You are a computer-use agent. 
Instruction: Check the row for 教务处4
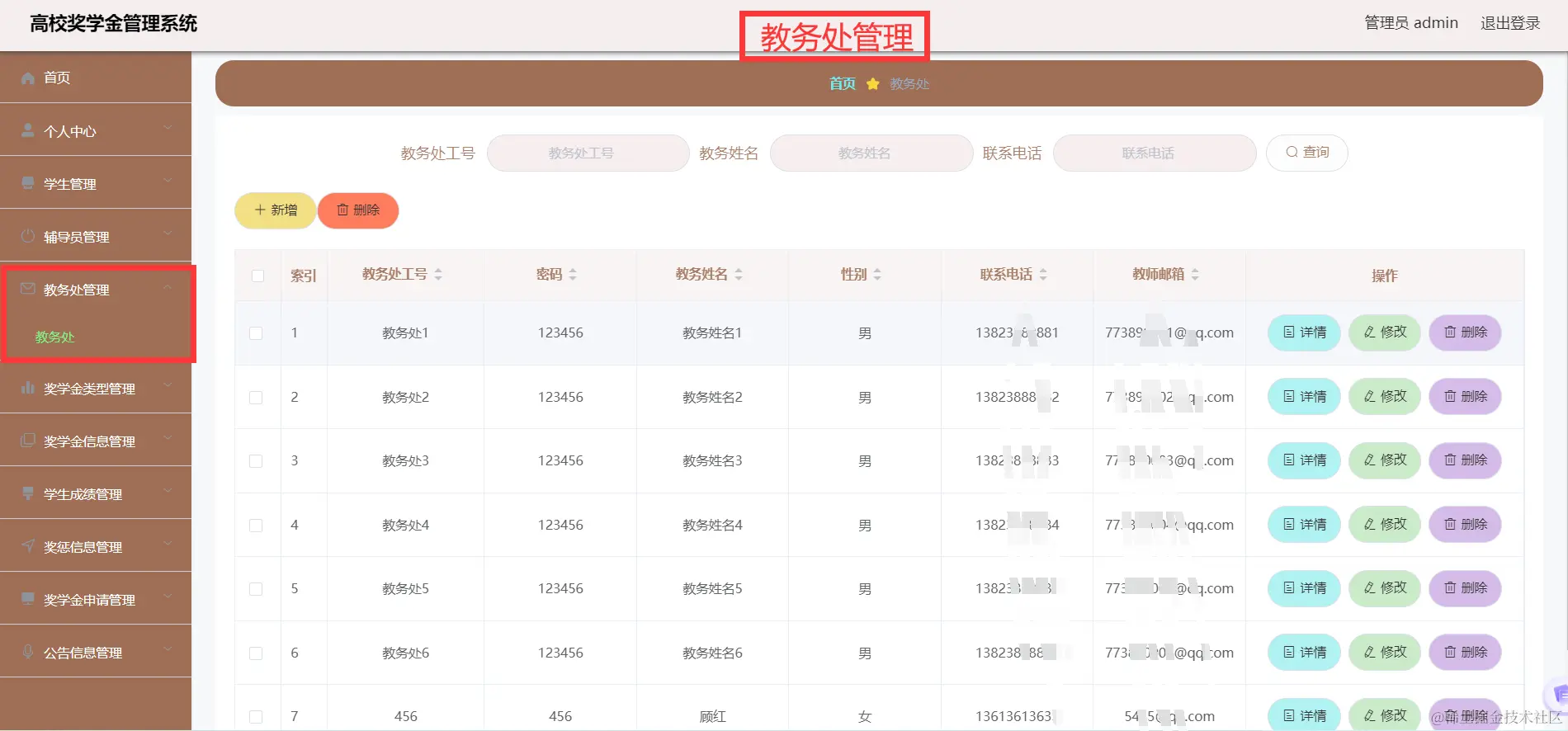pos(256,526)
